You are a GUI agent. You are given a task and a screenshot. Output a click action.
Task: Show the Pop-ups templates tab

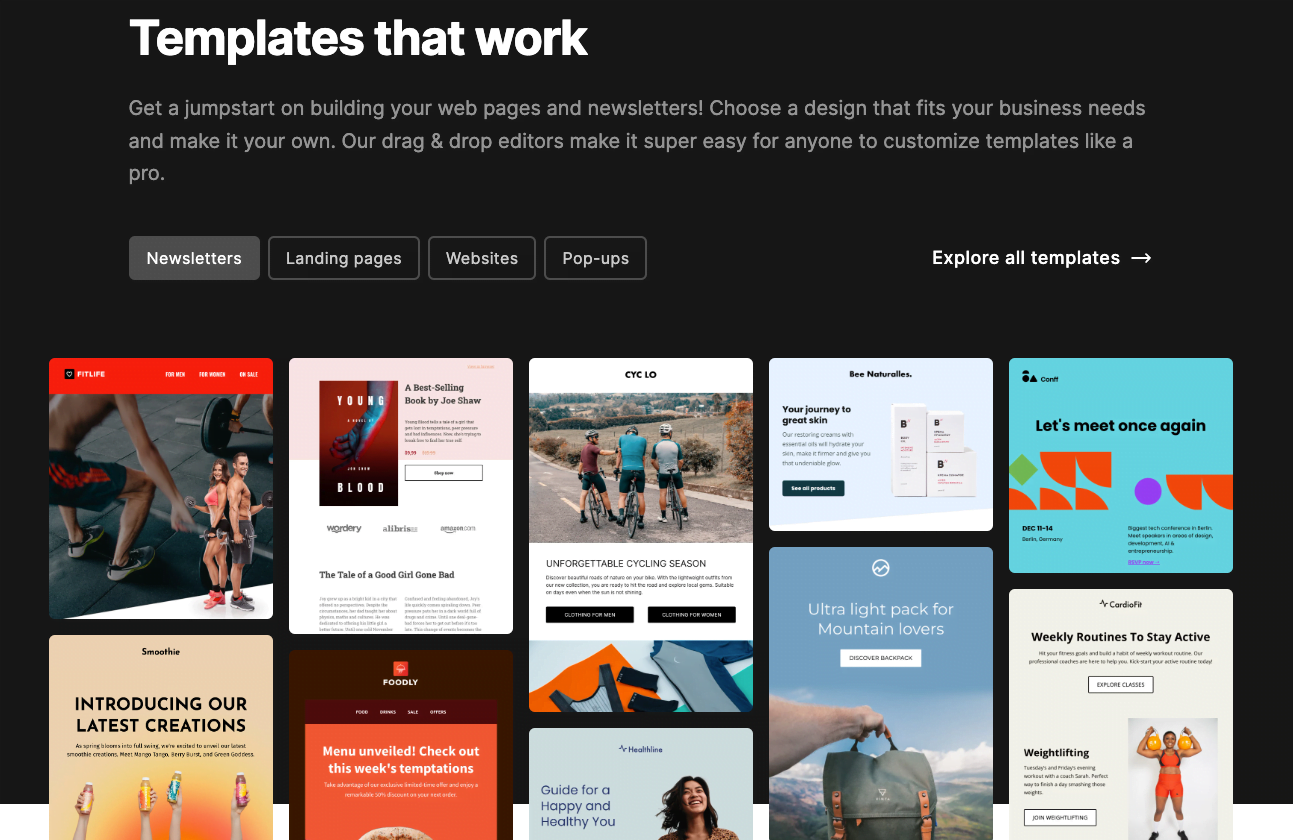(x=595, y=258)
